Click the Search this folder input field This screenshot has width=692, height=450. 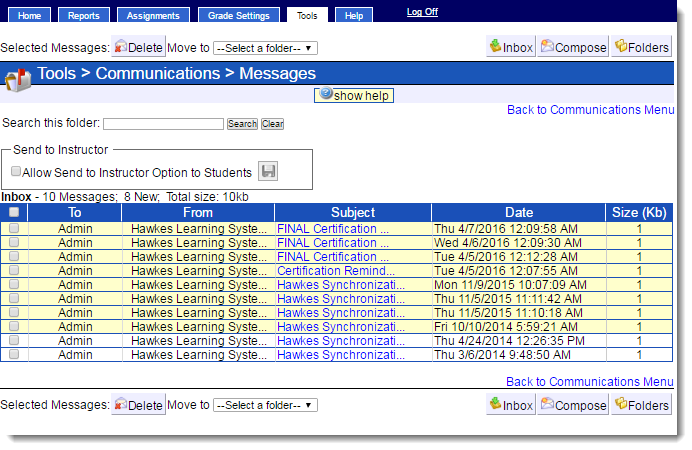[x=163, y=124]
